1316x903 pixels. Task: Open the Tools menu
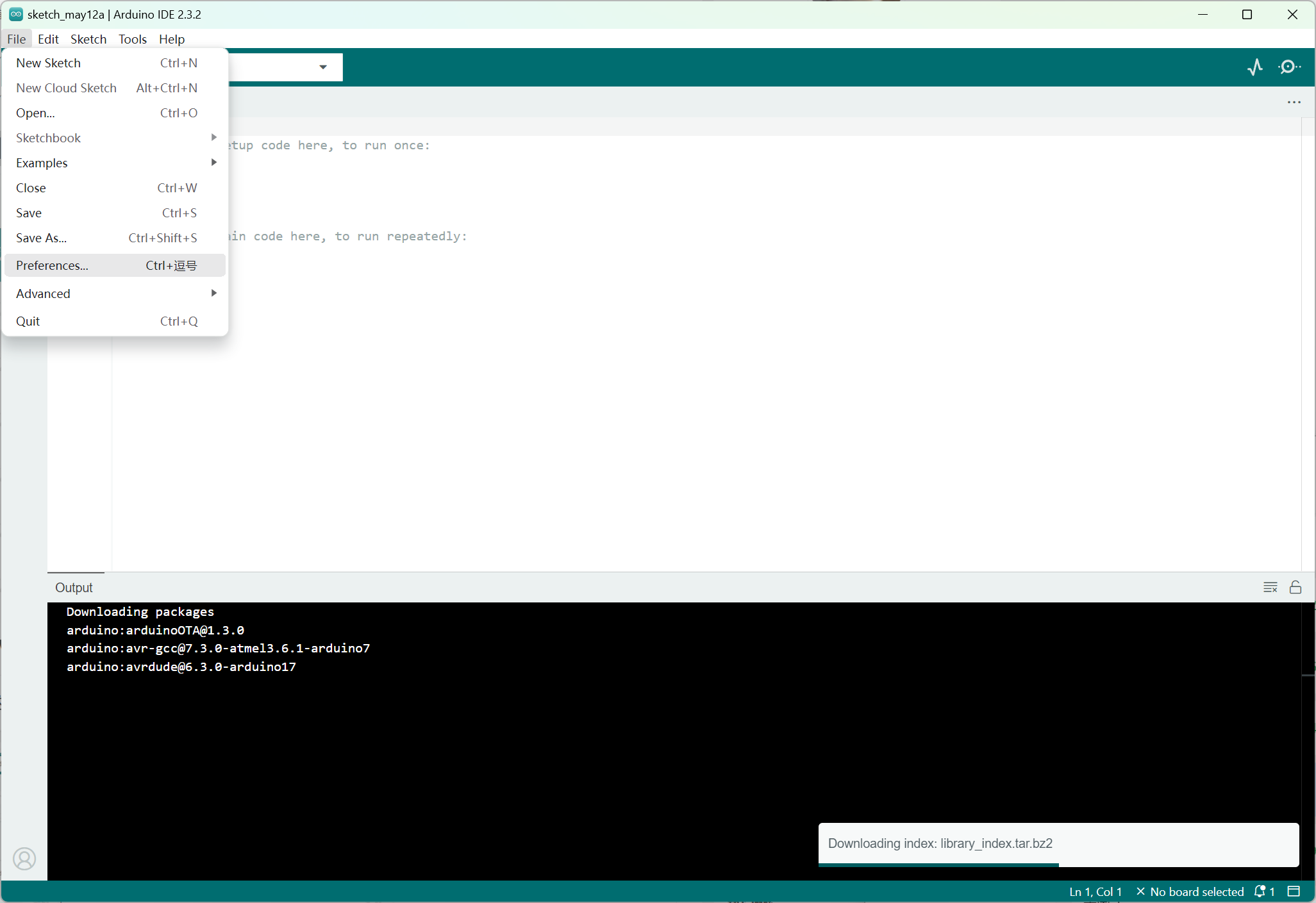click(x=133, y=39)
